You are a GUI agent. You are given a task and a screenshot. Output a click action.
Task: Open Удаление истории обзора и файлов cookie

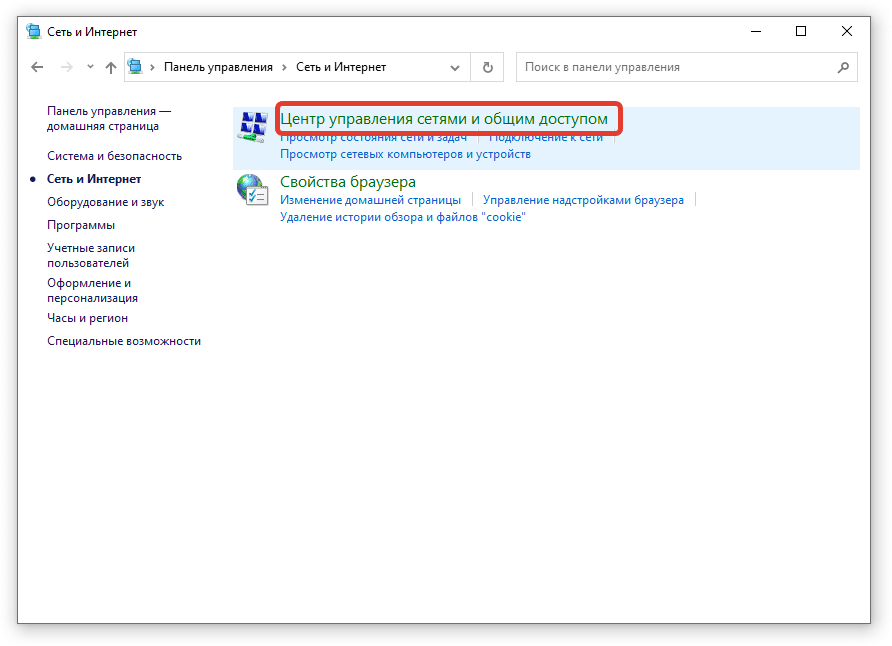403,217
